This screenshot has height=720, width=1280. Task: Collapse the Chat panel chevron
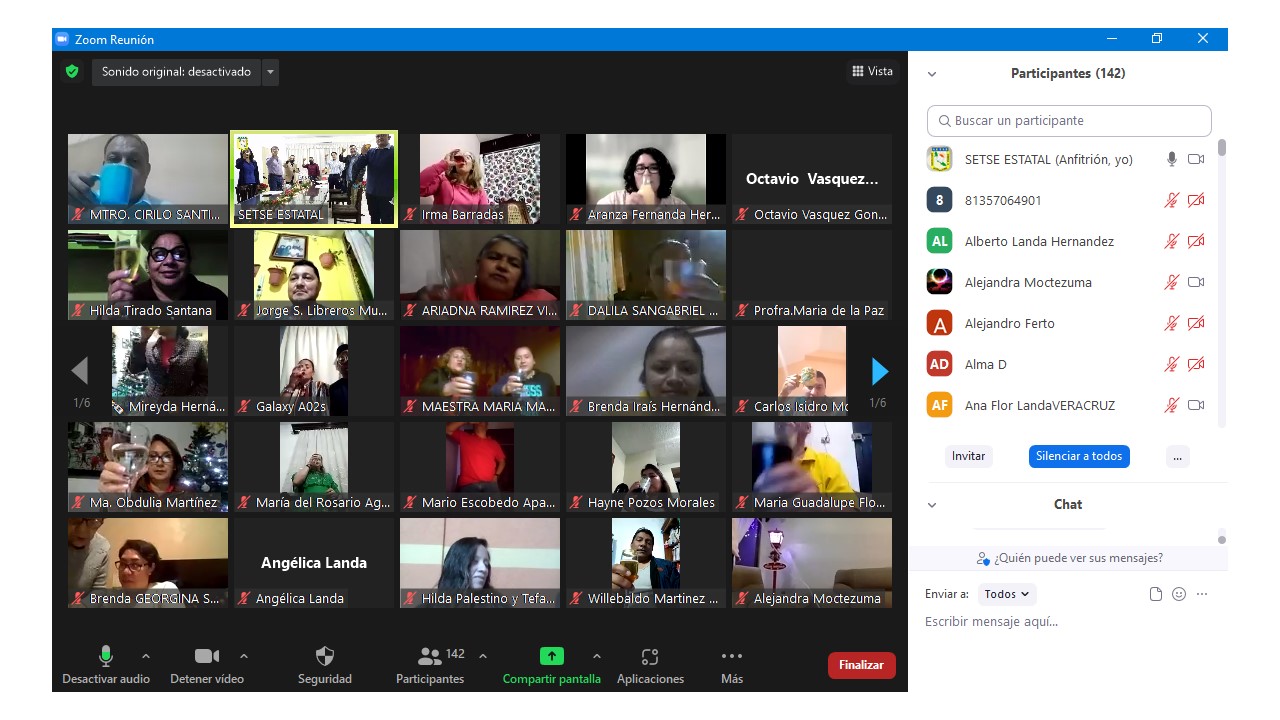tap(932, 505)
